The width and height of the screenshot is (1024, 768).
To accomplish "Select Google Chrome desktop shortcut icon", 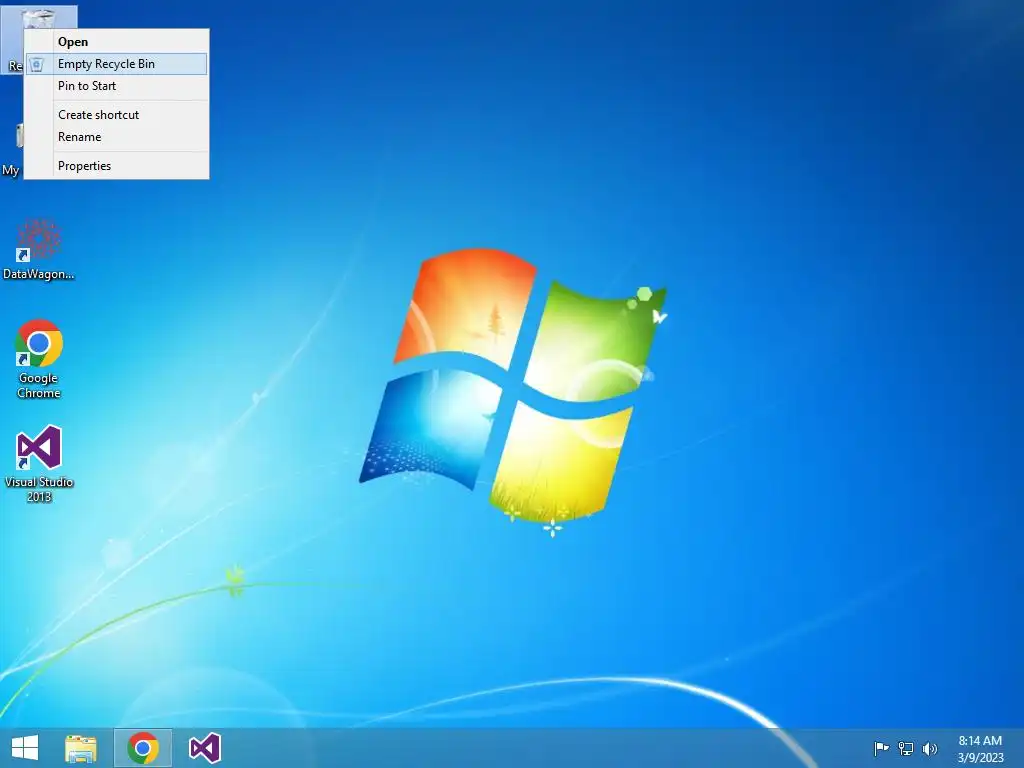I will point(39,359).
